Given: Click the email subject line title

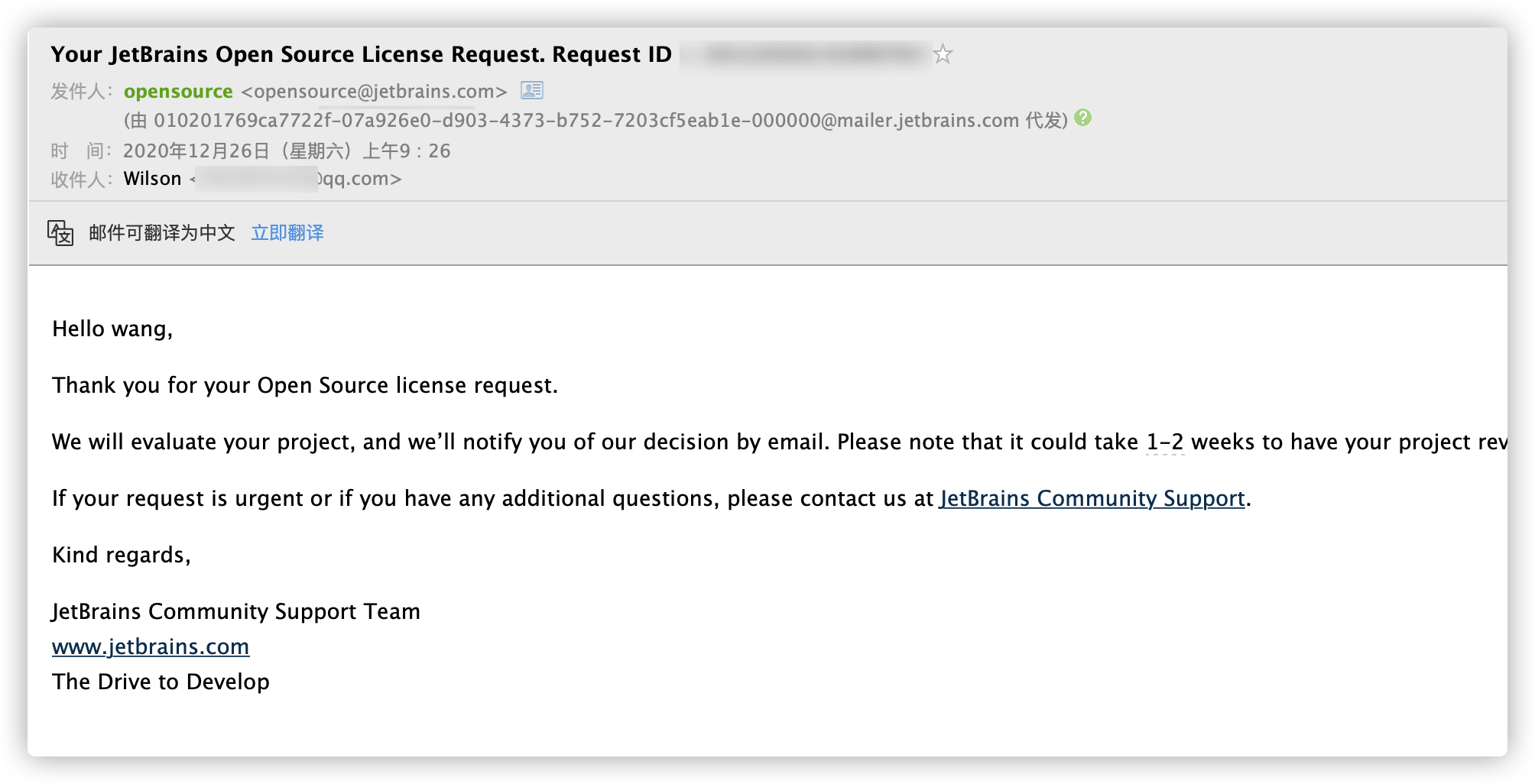Looking at the screenshot, I should tap(361, 54).
